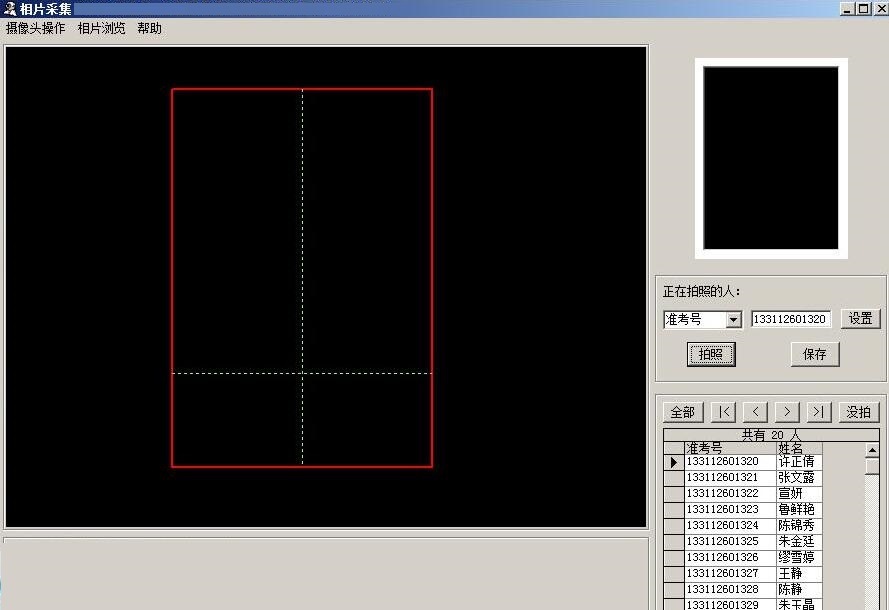Select row 133112601321
The image size is (889, 610).
tap(743, 478)
